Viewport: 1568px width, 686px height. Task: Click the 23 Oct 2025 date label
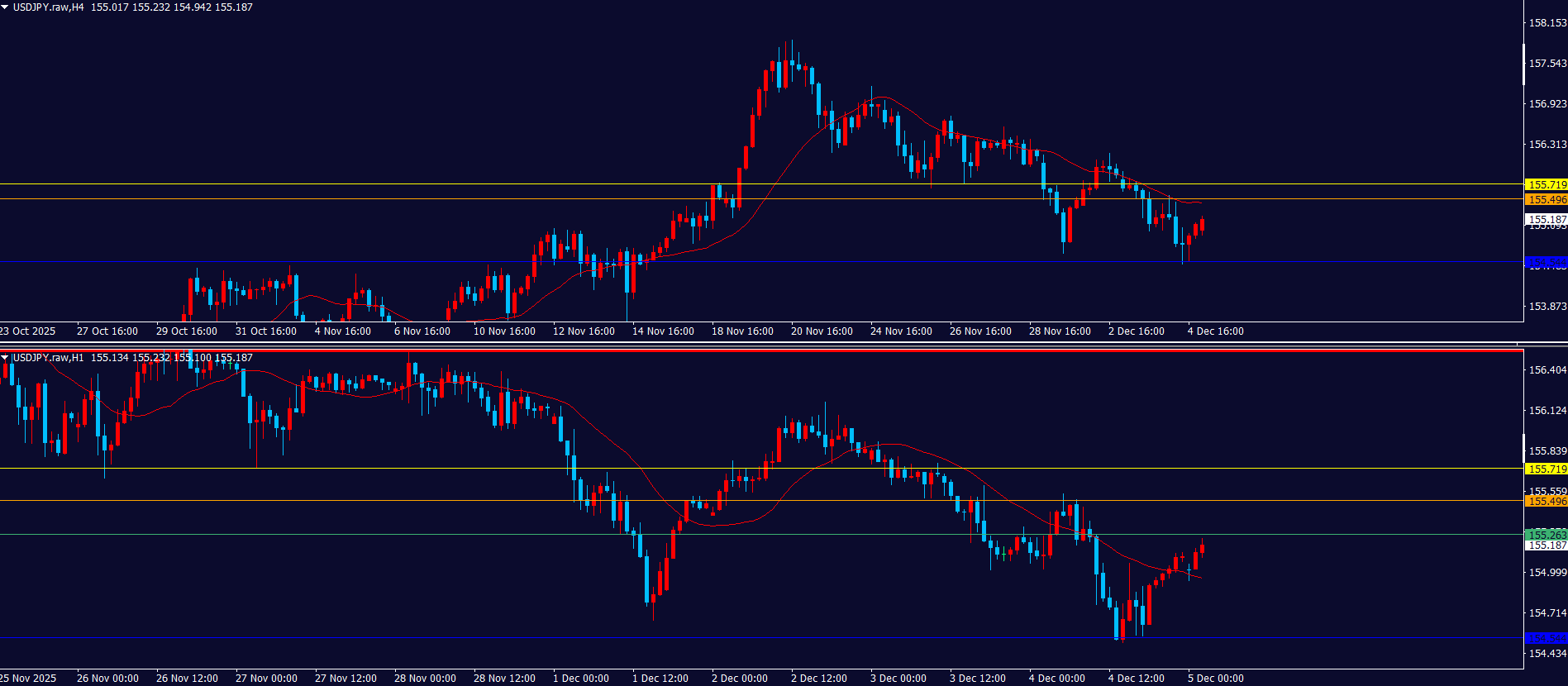click(28, 331)
